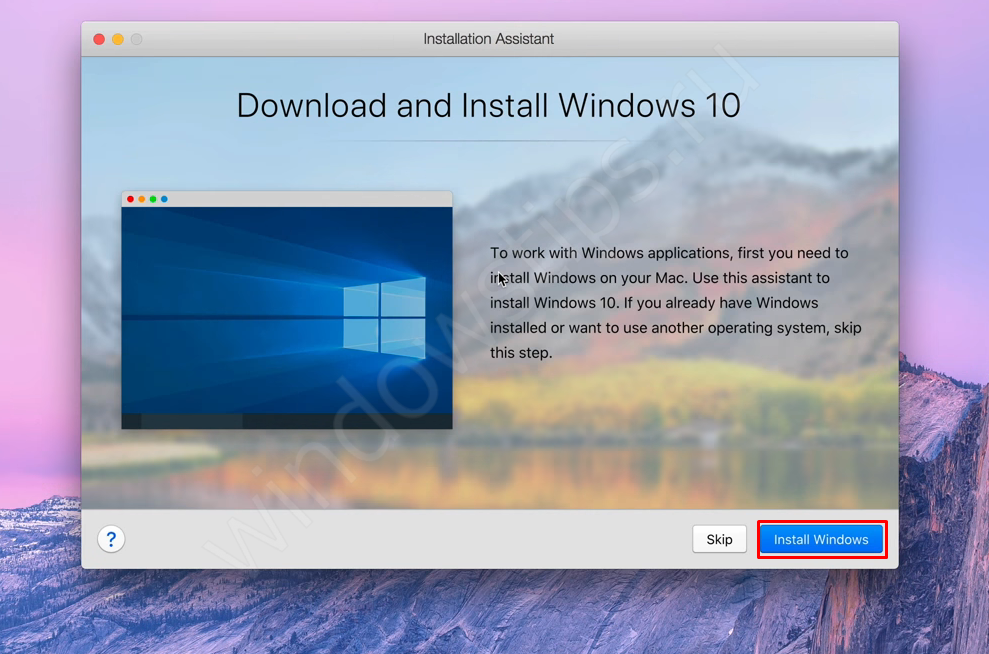
Task: Click the grayed-out zoom window button
Action: (x=137, y=39)
